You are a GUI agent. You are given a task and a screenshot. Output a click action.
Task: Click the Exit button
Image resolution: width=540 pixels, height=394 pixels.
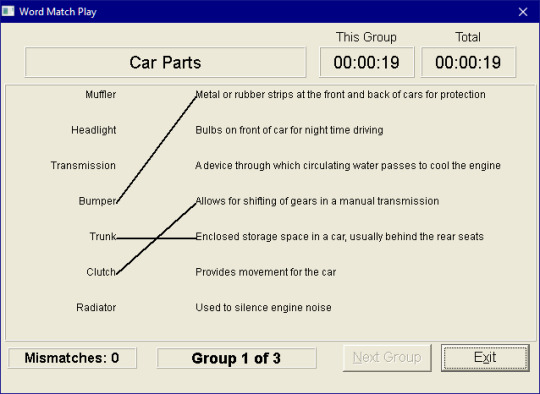click(485, 357)
